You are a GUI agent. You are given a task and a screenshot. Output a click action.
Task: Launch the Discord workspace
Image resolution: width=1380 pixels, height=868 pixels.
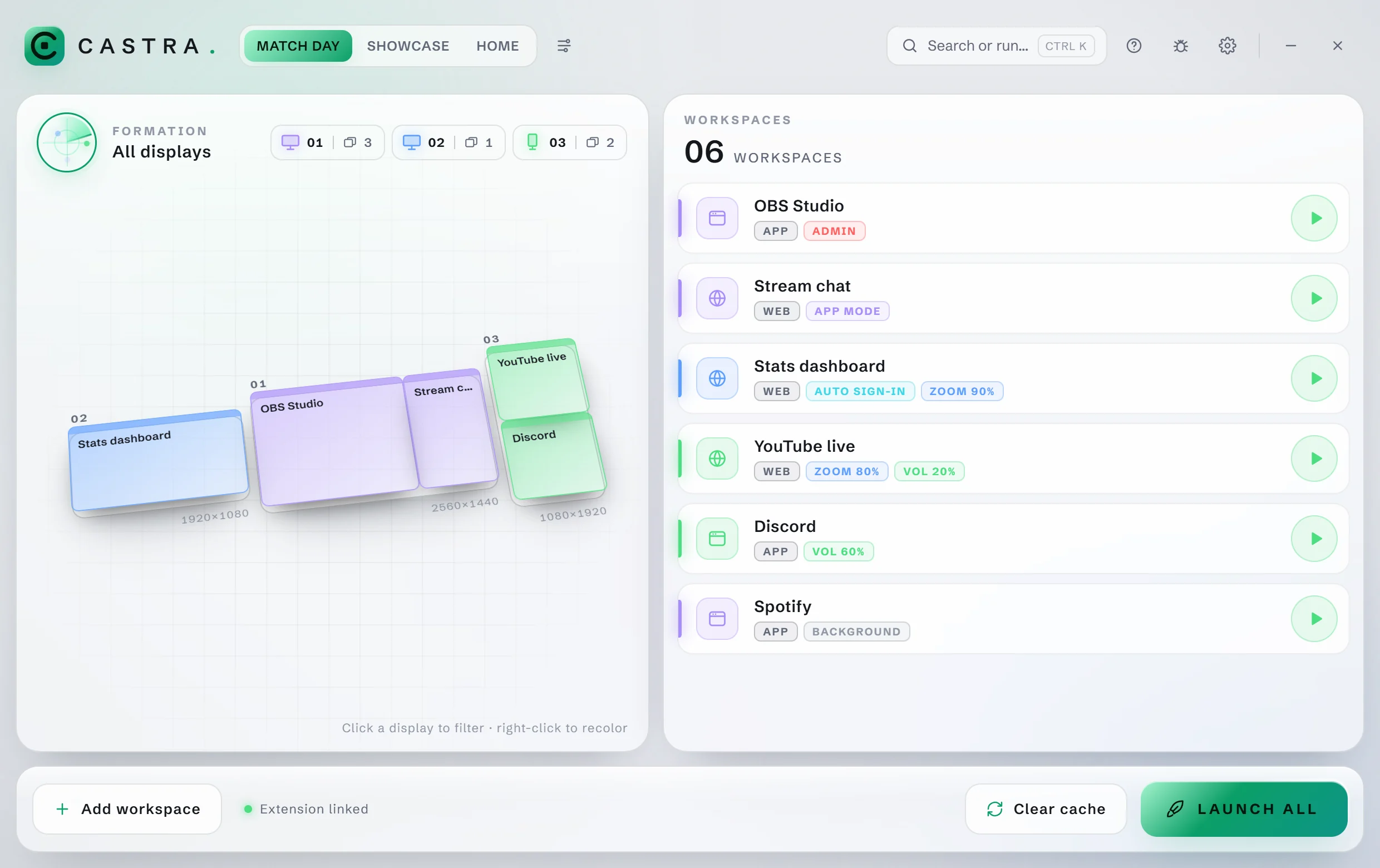[1314, 539]
